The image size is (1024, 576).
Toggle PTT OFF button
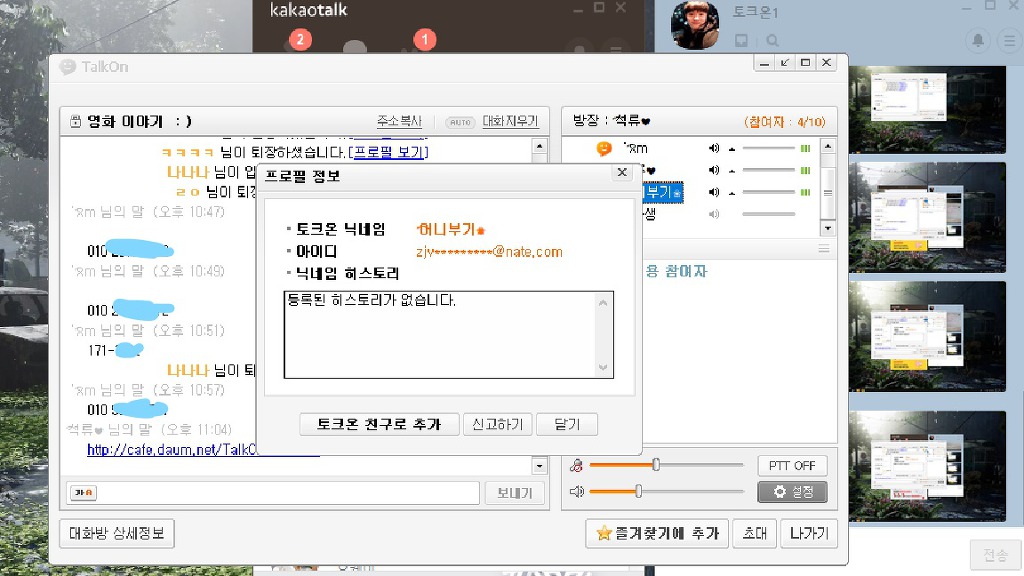coord(792,466)
